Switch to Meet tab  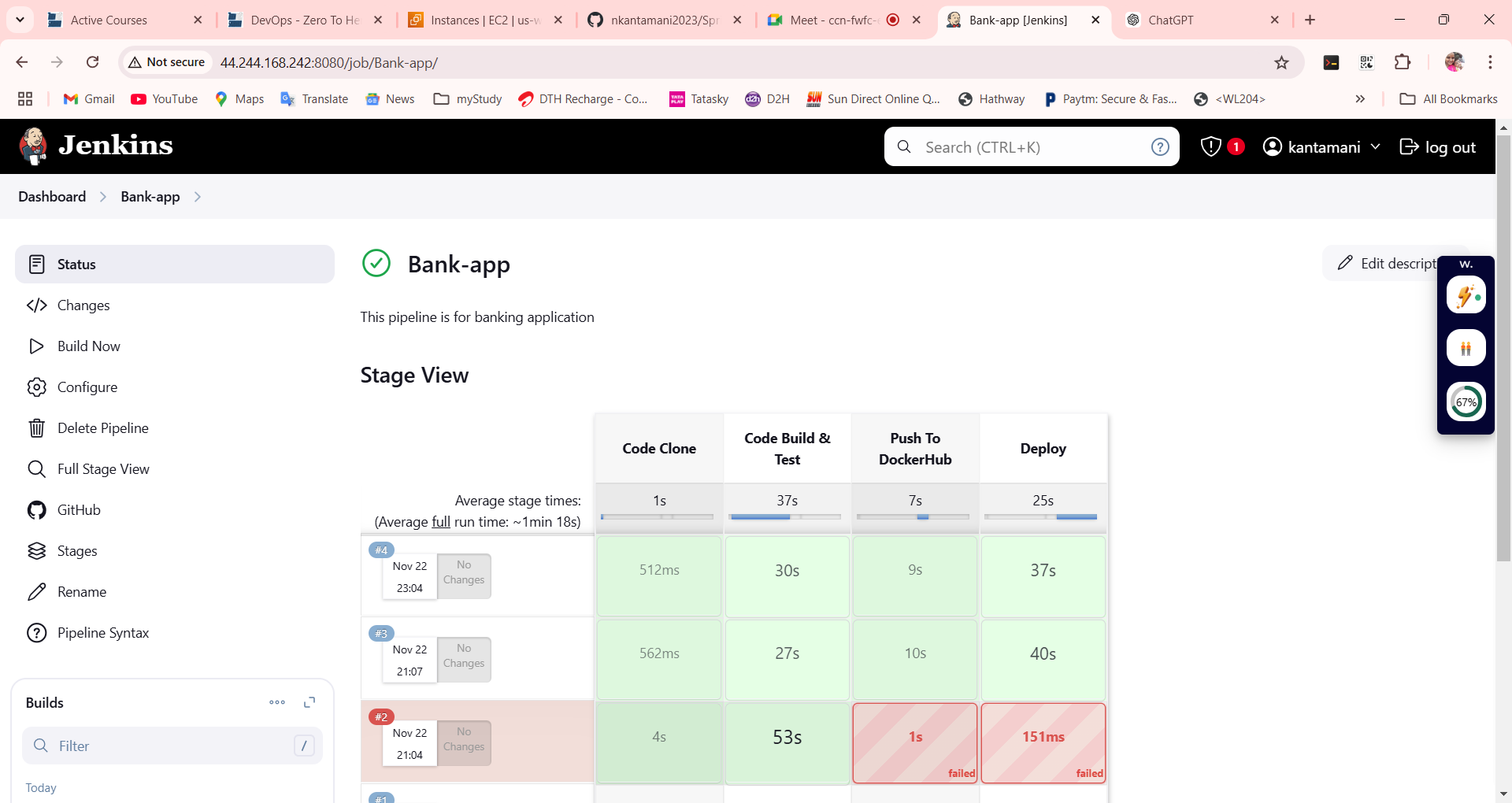[x=843, y=20]
